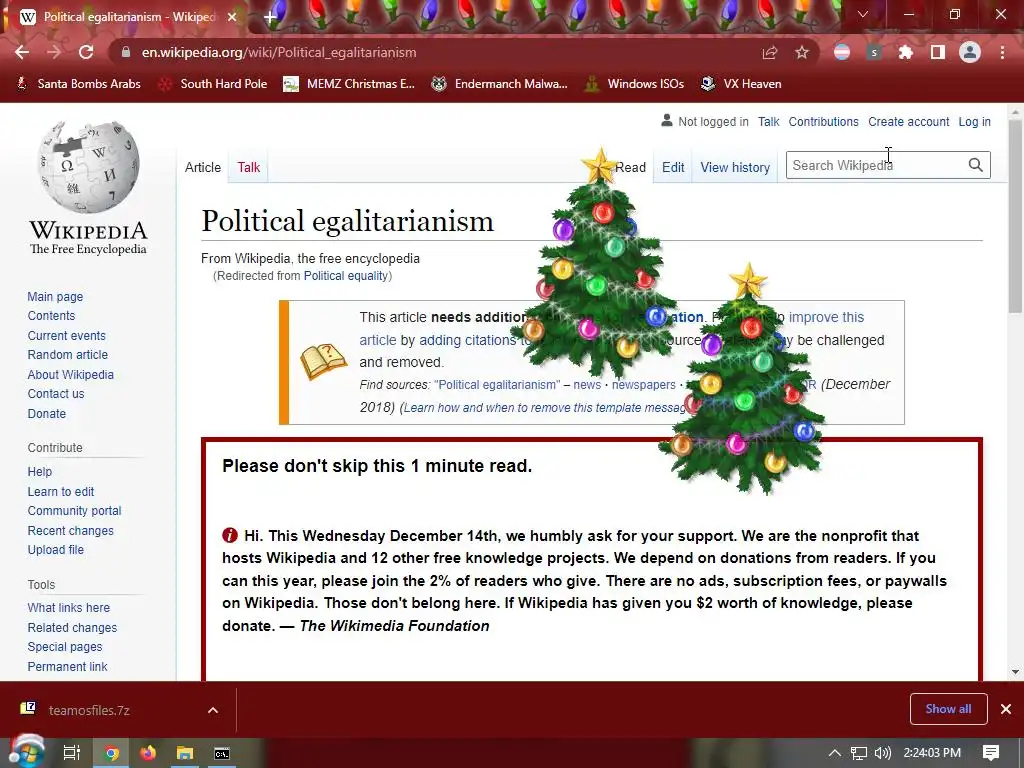Open Current events
The width and height of the screenshot is (1024, 768).
point(67,336)
